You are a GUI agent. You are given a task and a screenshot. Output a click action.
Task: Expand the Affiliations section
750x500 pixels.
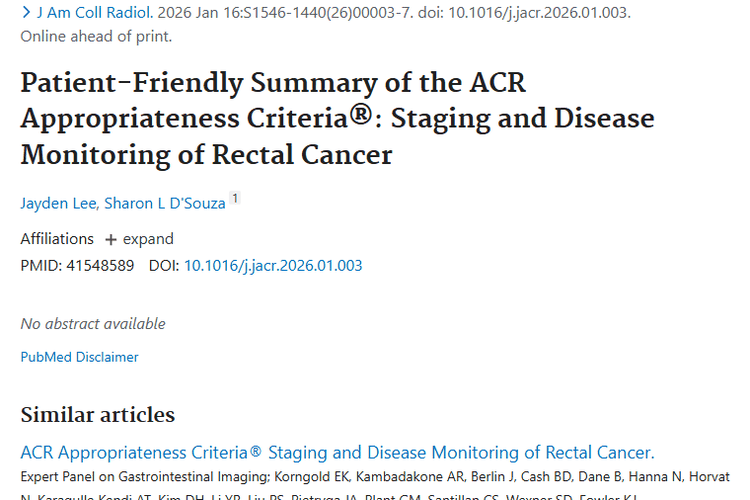pos(139,239)
